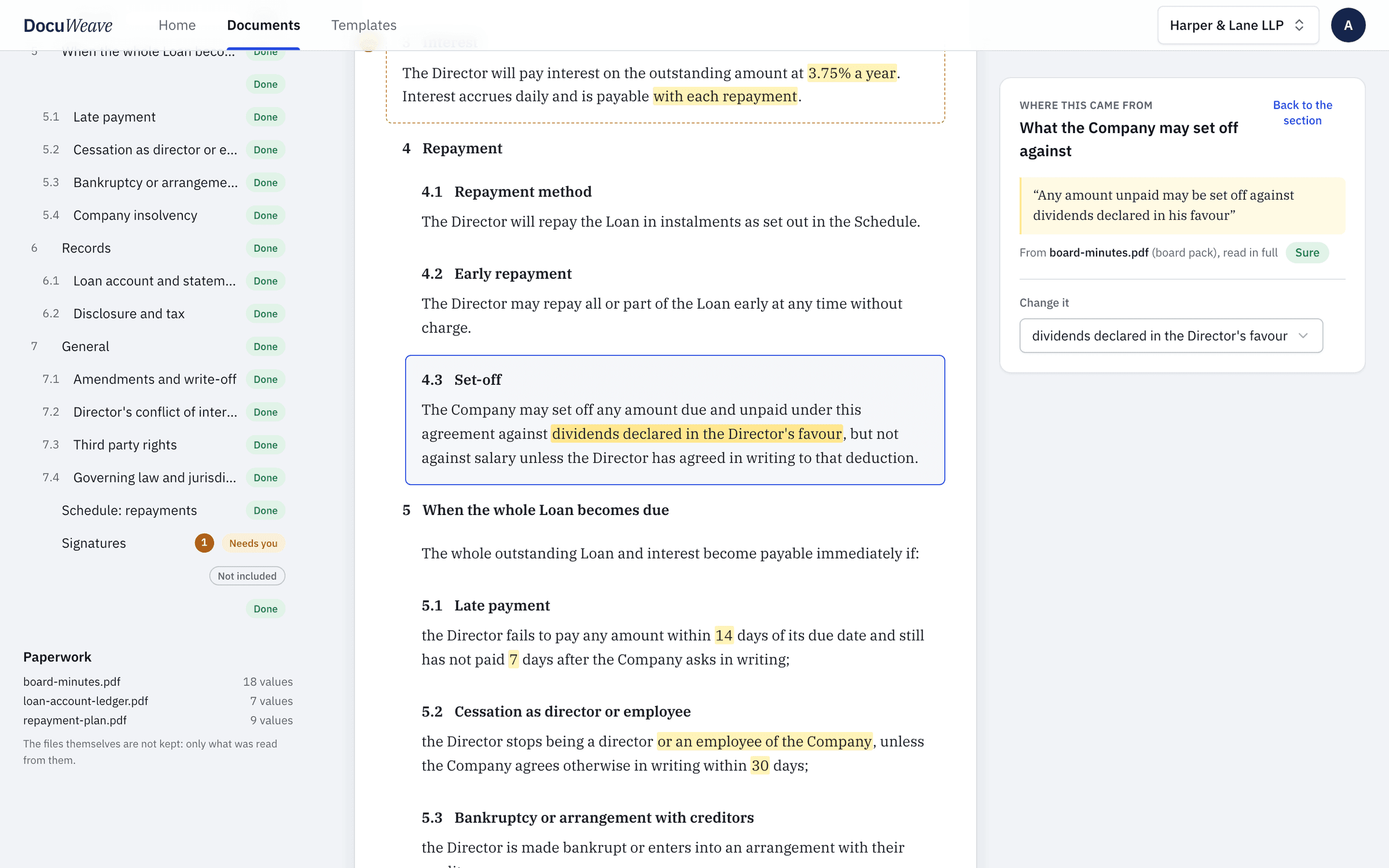The image size is (1389, 868).
Task: Select the Signatures outline item
Action: tap(94, 543)
